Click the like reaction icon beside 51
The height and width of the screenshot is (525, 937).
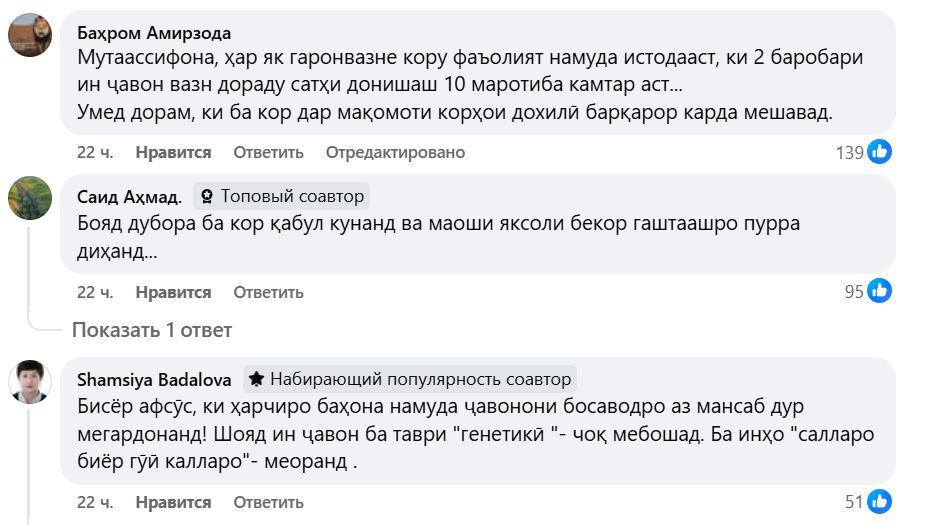879,501
